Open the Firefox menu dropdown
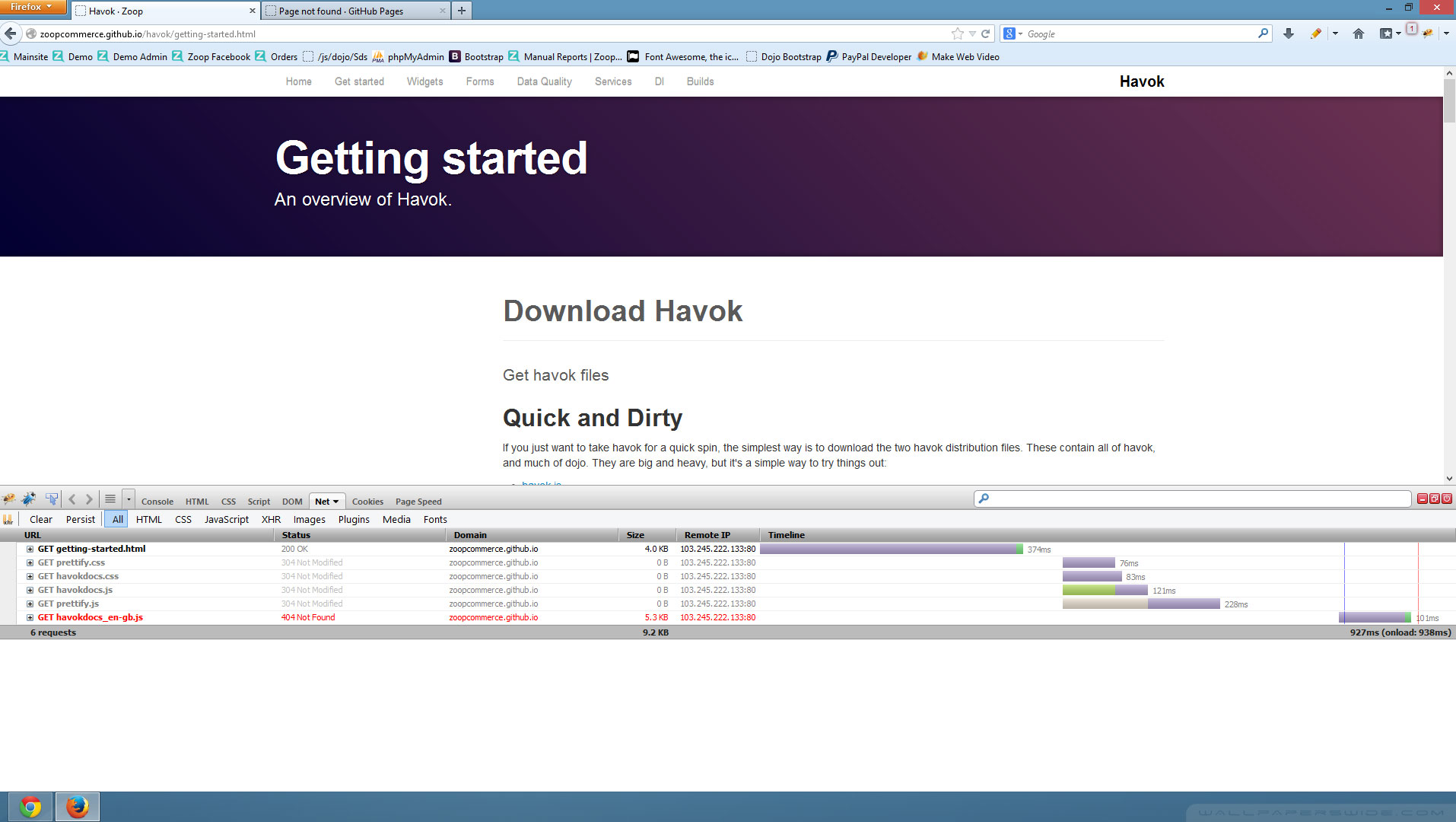The height and width of the screenshot is (822, 1456). (x=33, y=7)
